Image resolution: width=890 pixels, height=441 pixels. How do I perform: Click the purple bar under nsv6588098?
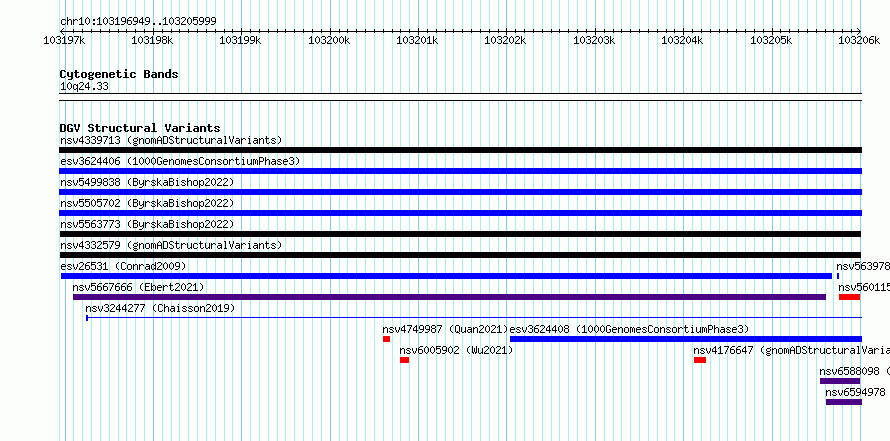tap(840, 381)
